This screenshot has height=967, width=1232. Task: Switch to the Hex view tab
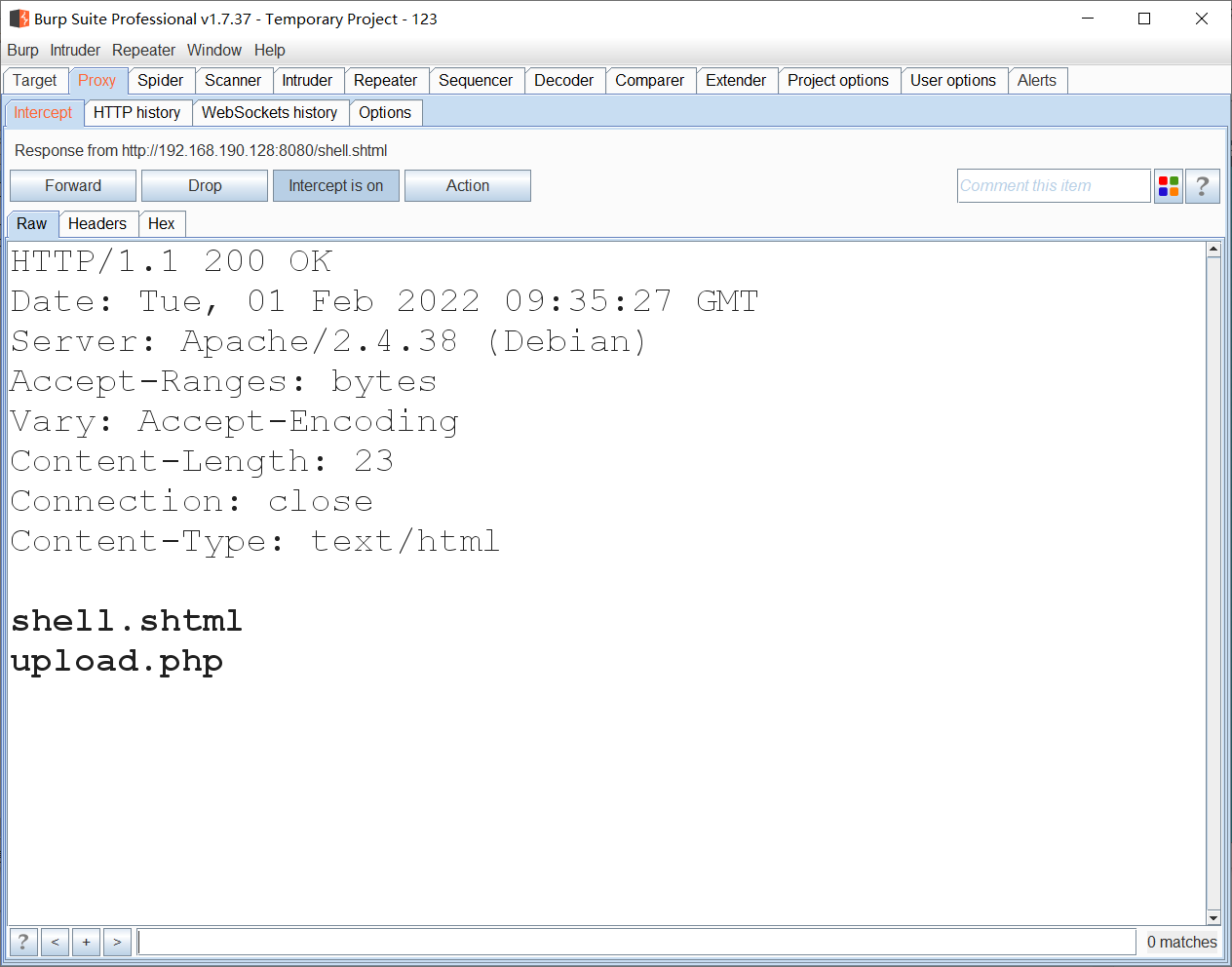click(x=162, y=224)
